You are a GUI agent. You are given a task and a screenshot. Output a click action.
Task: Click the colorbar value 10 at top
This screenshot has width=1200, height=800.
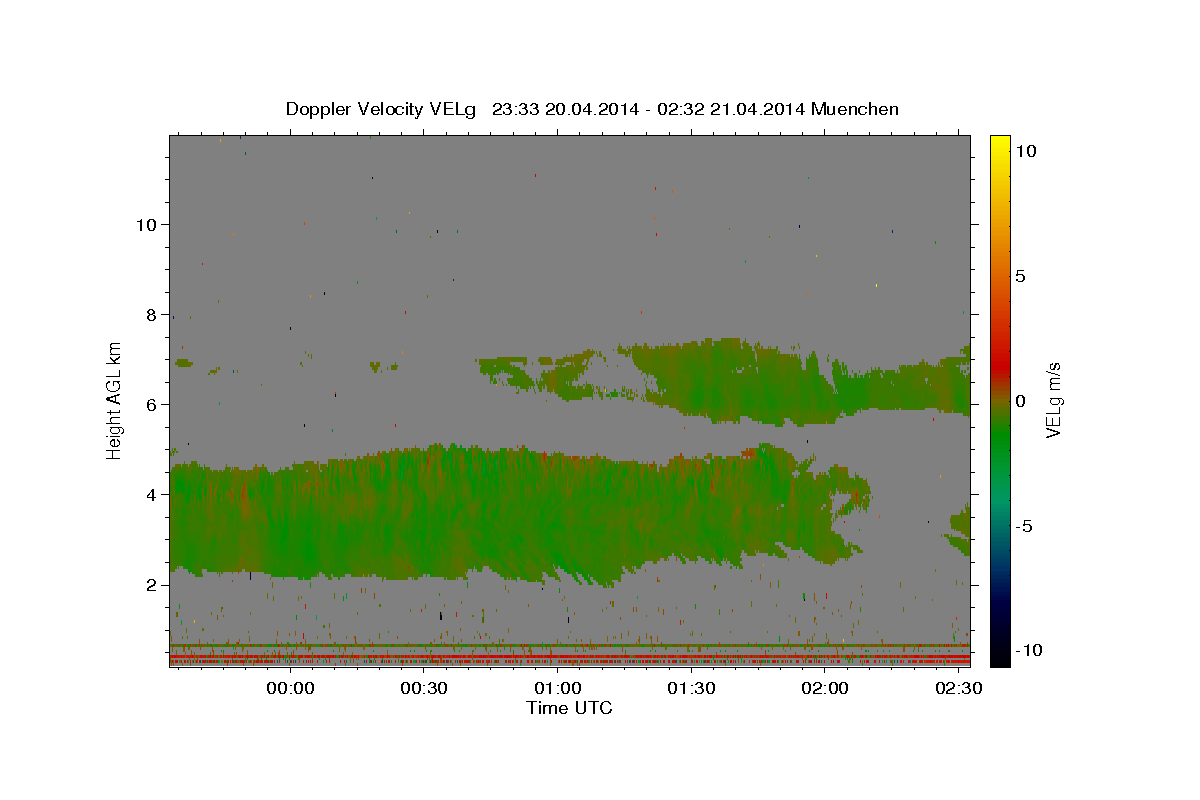tap(1026, 151)
